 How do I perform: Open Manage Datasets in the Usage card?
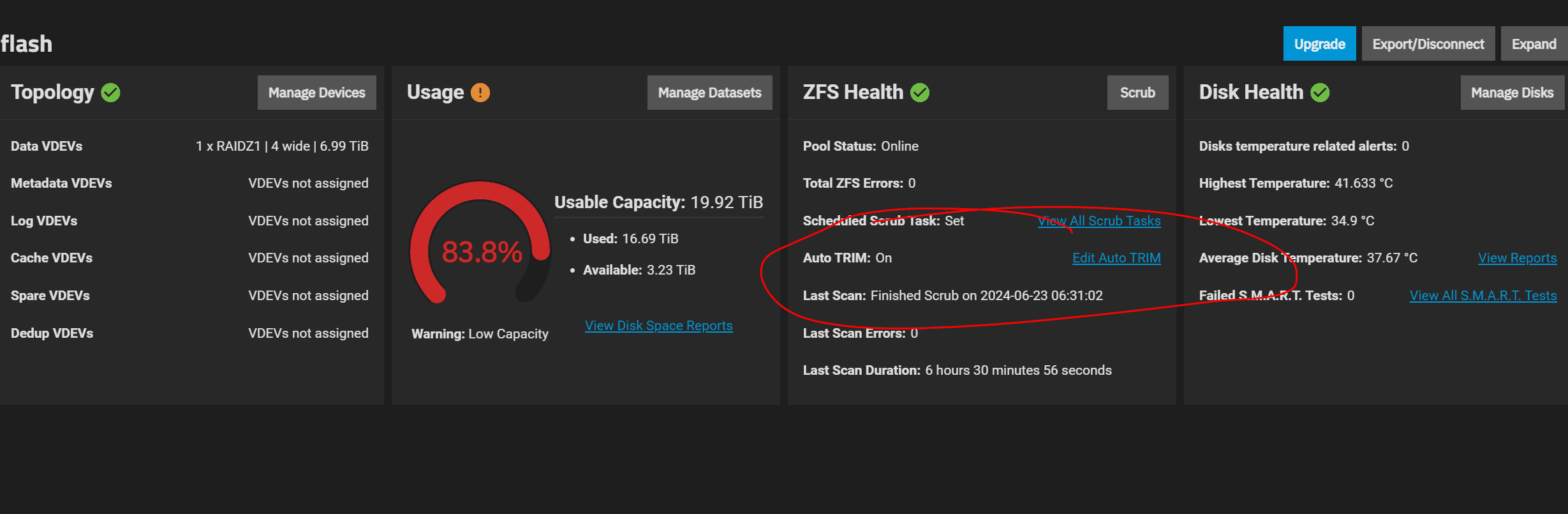[x=709, y=93]
